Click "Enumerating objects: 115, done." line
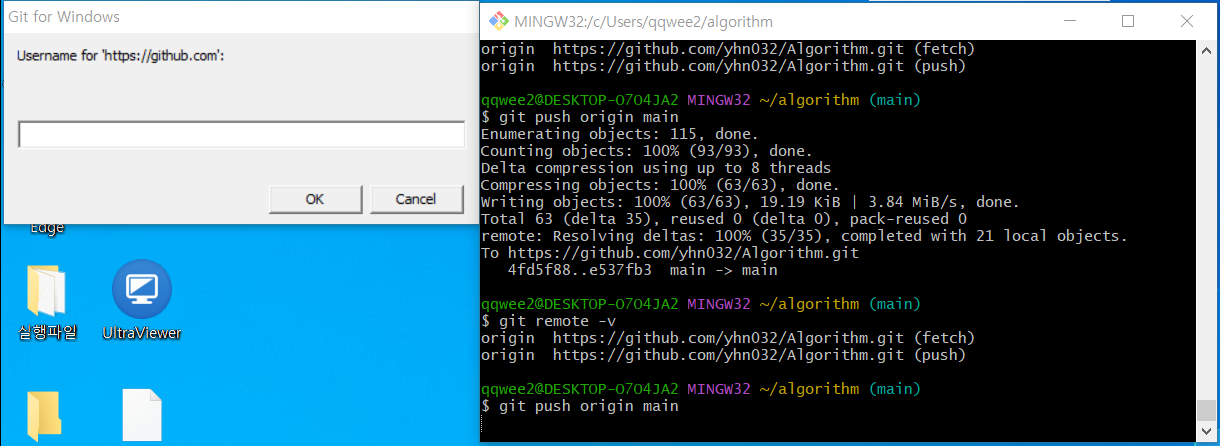The width and height of the screenshot is (1220, 446). coord(619,134)
